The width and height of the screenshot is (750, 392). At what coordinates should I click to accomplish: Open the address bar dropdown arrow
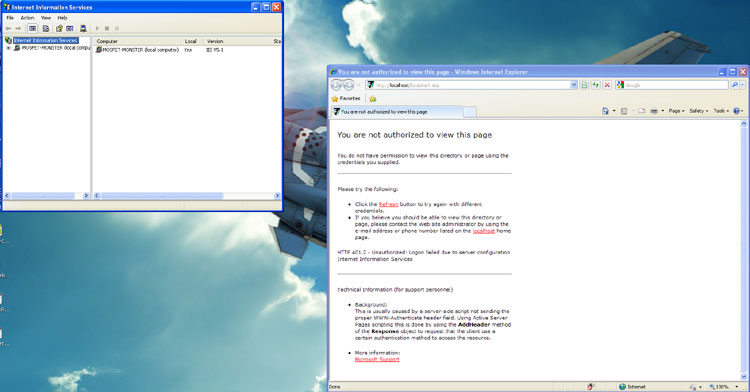click(574, 85)
